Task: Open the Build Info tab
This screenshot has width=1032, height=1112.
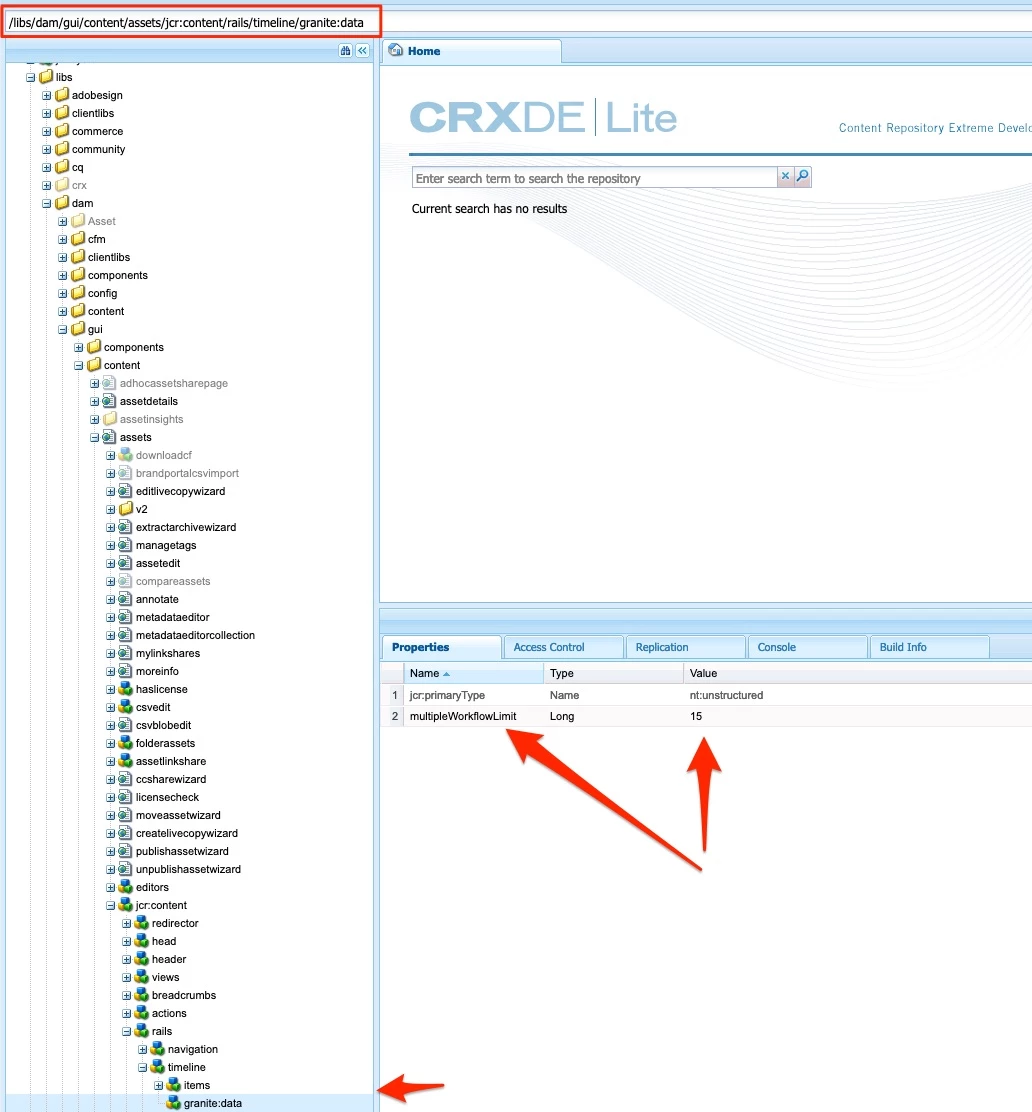Action: (x=929, y=647)
